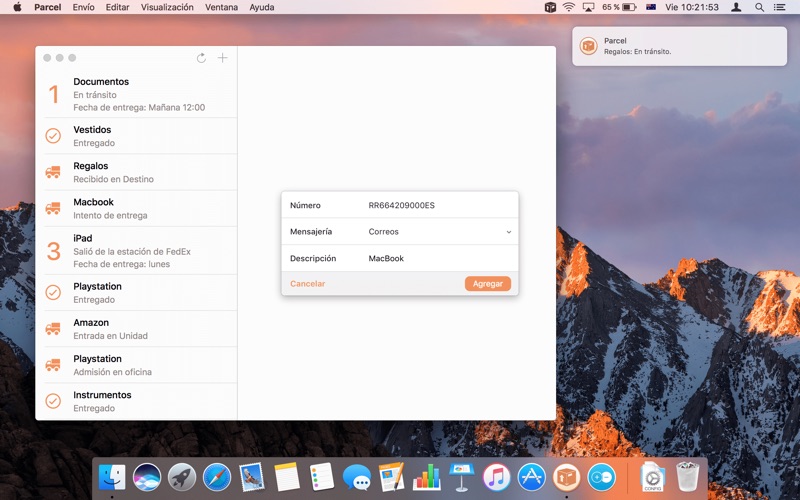
Task: Expand the Mensajería carrier dropdown
Action: coord(509,232)
